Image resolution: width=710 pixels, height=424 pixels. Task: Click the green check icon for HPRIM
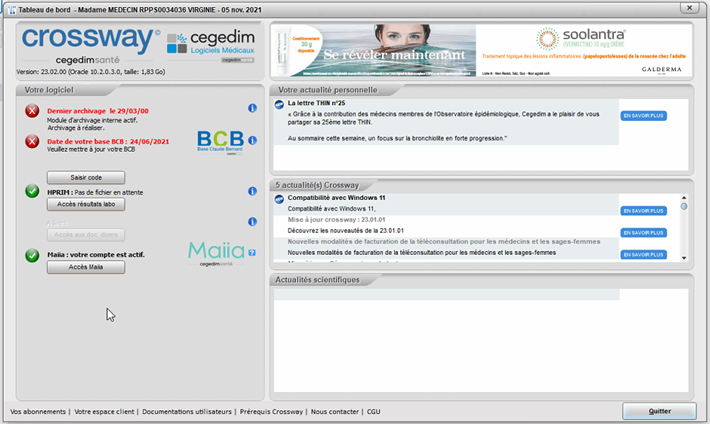(x=32, y=191)
